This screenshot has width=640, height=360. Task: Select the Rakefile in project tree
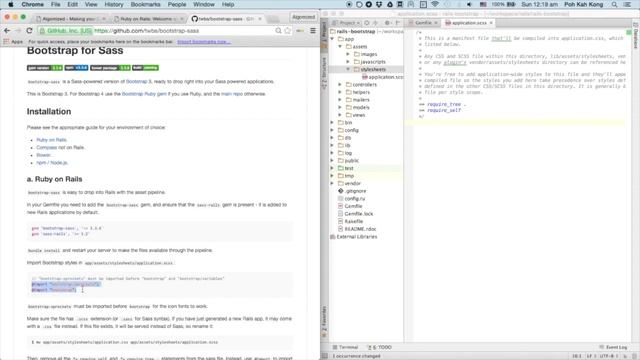point(351,221)
